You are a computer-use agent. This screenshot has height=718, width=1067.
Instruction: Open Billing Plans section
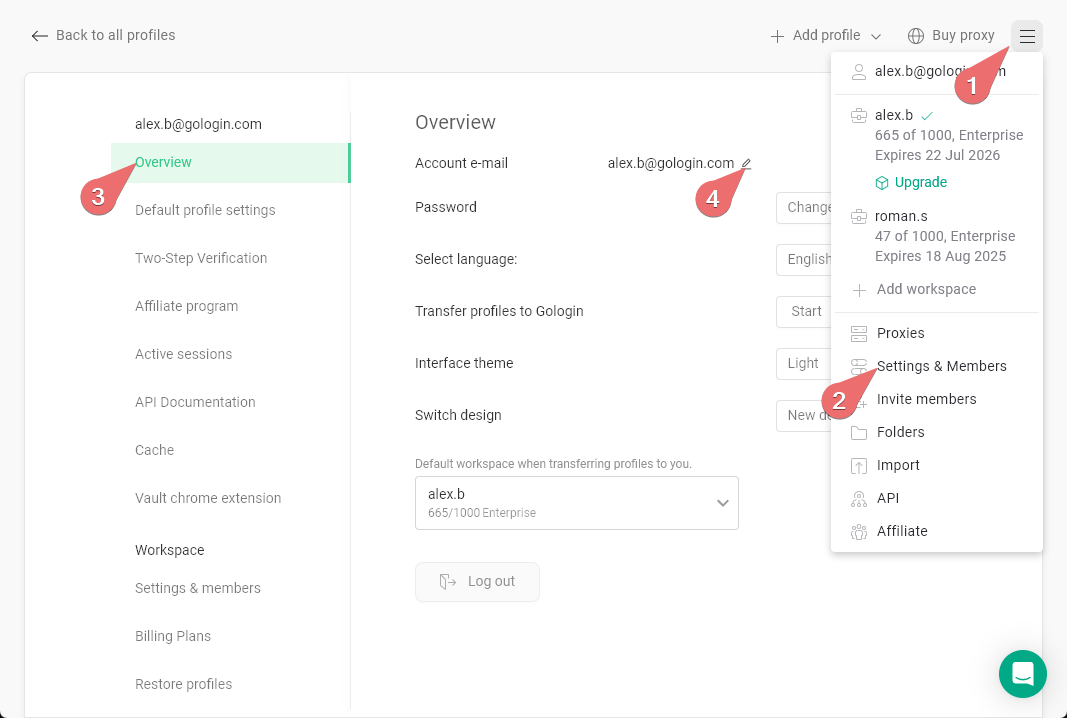pyautogui.click(x=173, y=636)
